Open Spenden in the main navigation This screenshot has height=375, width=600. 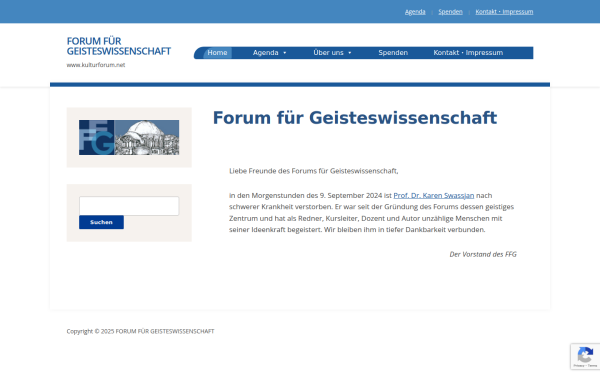pyautogui.click(x=393, y=53)
